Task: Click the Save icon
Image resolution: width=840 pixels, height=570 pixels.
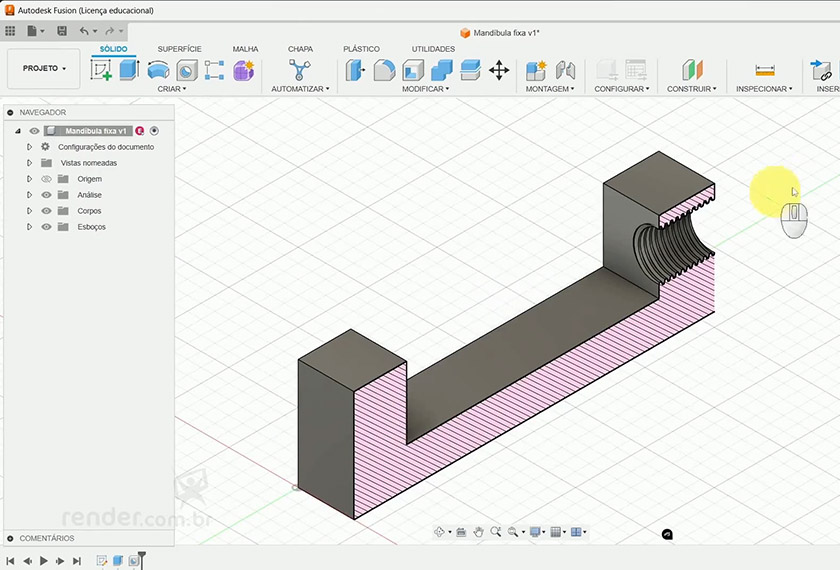Action: (x=62, y=31)
